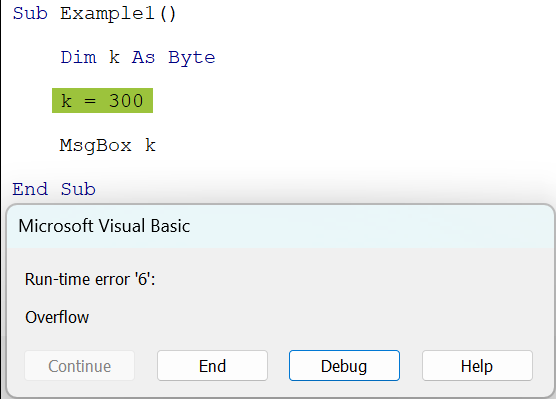Click the greyed-out Continue button

point(79,366)
